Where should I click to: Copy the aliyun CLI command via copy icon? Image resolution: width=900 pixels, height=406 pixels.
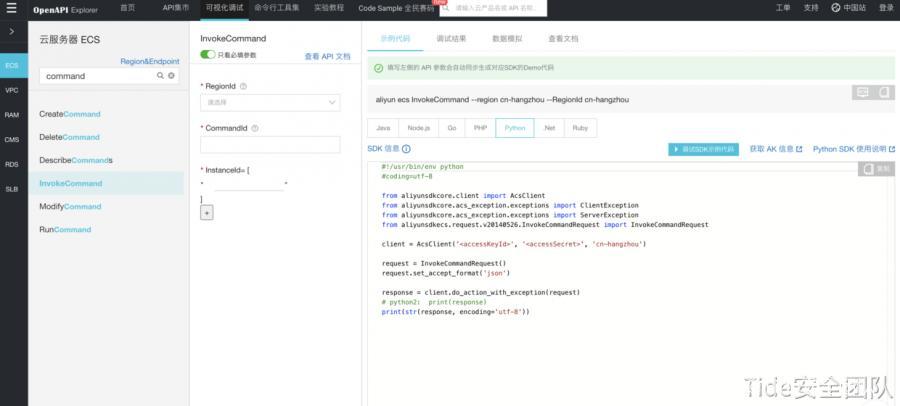[884, 92]
